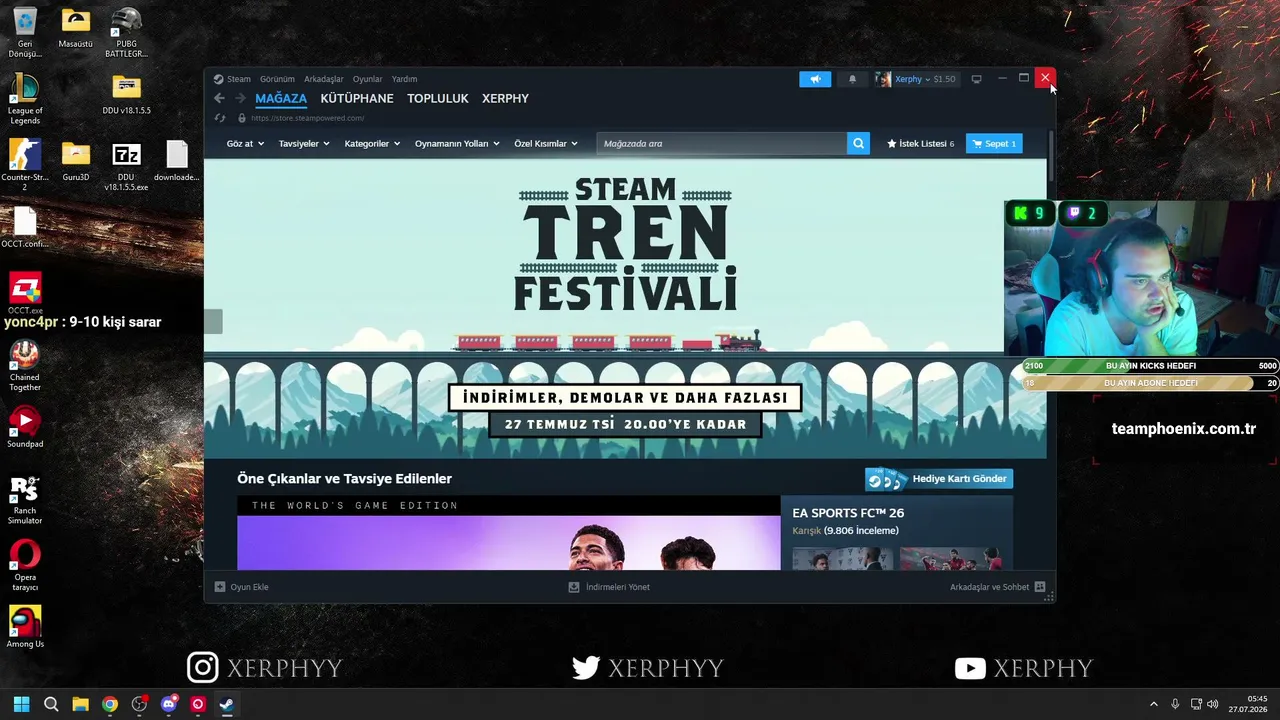This screenshot has height=720, width=1280.
Task: Open the recycle bin on desktop
Action: (x=25, y=33)
